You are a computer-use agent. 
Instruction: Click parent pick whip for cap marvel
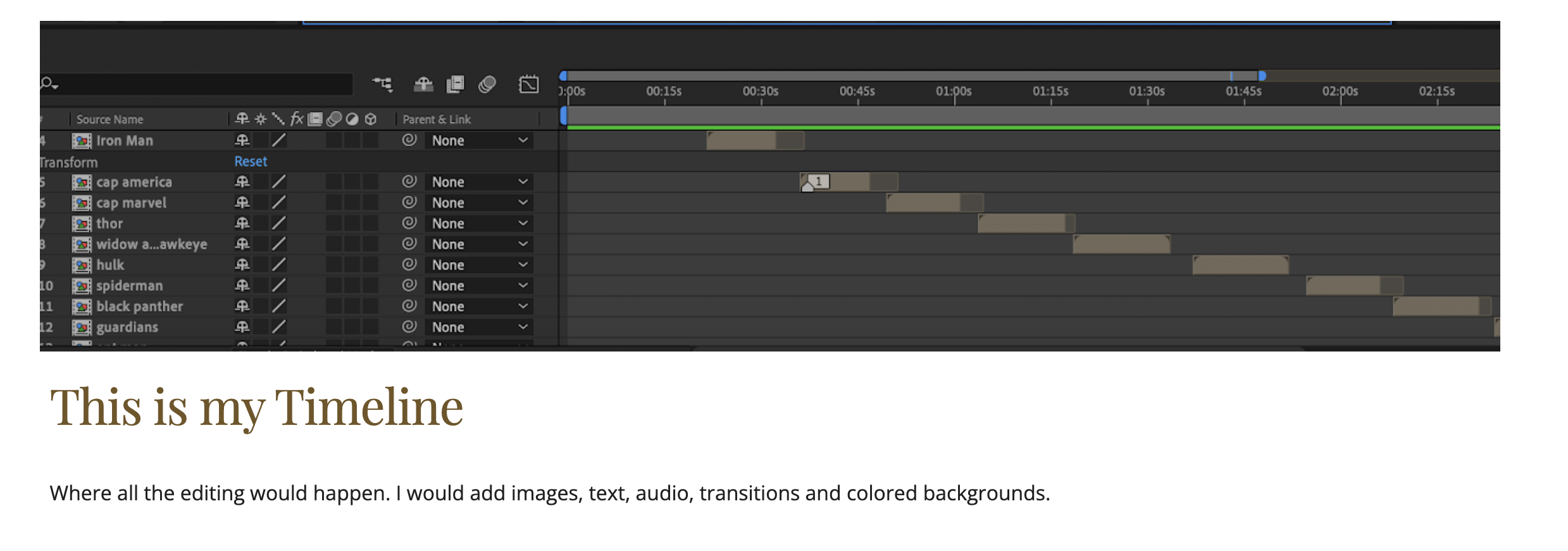point(409,202)
